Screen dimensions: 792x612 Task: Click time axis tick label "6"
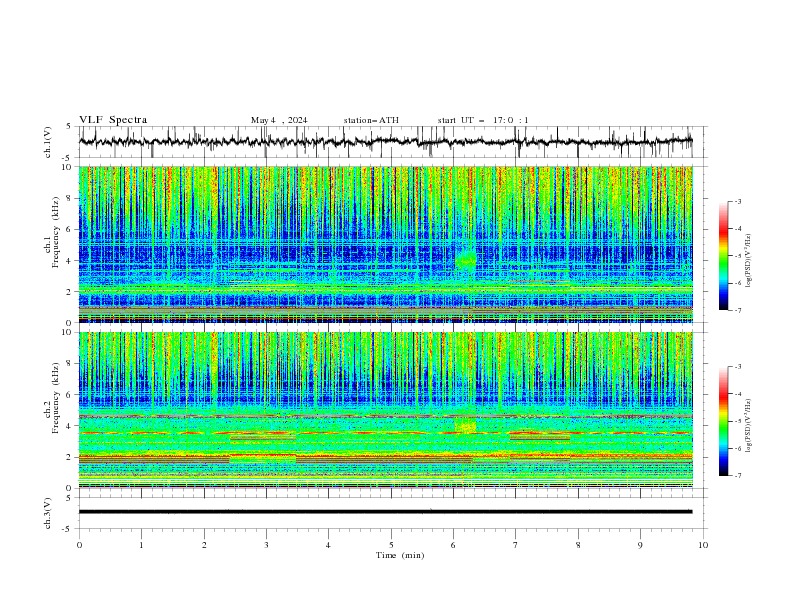click(453, 545)
